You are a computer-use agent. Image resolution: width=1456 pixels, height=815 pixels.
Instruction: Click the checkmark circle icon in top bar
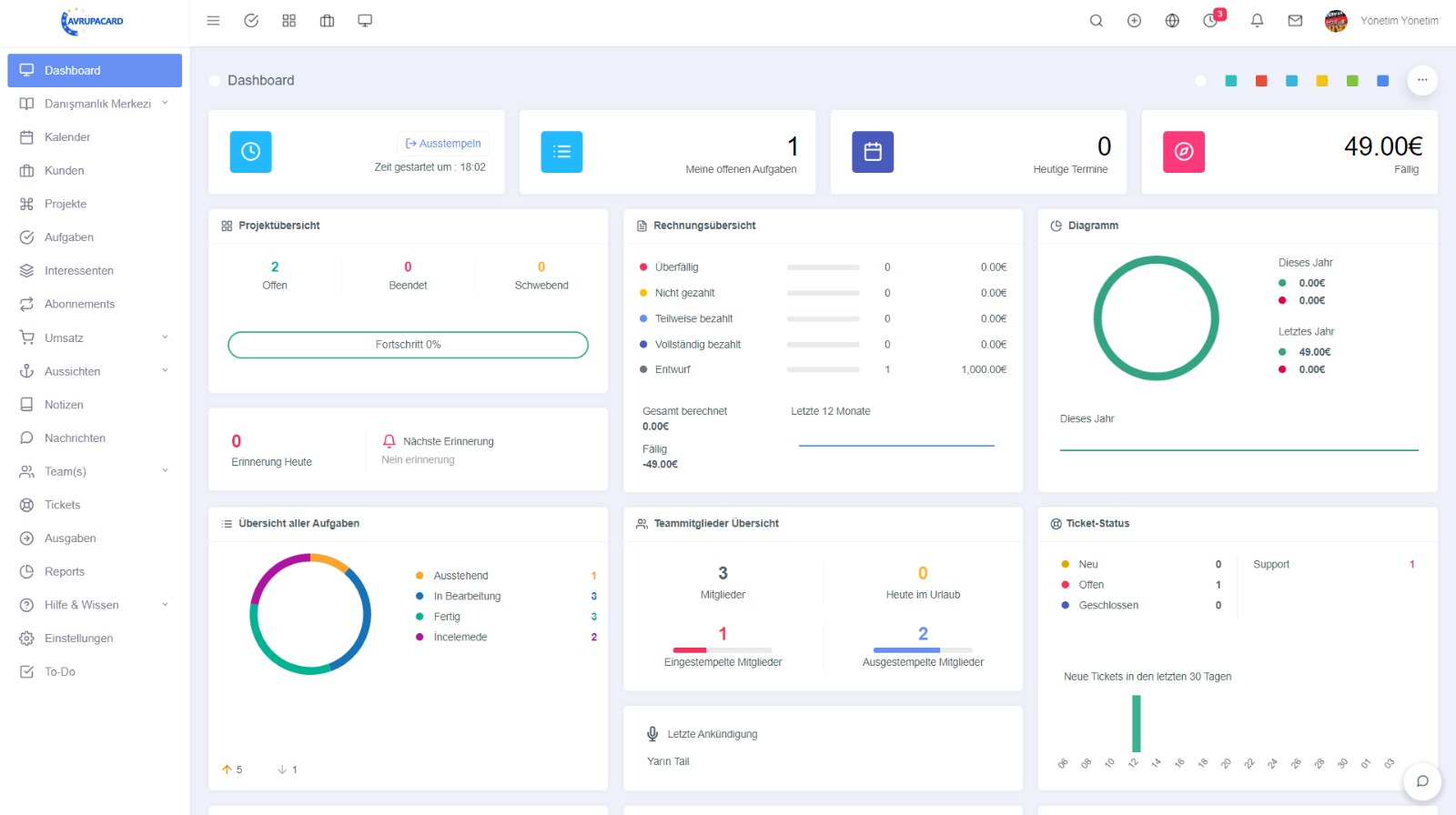point(251,21)
